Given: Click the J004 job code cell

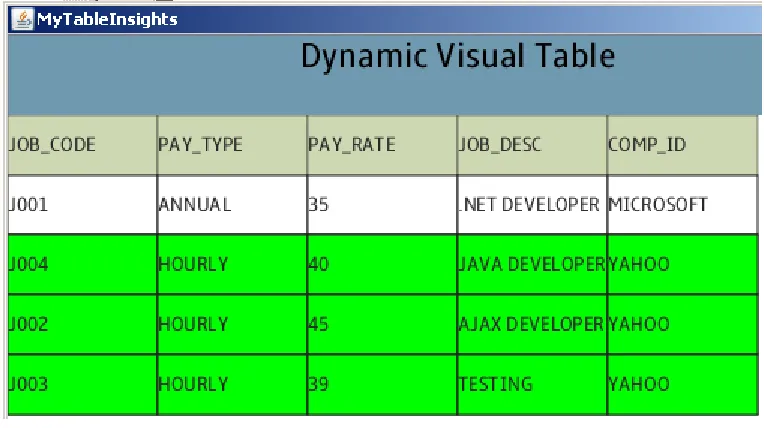Looking at the screenshot, I should [x=82, y=264].
